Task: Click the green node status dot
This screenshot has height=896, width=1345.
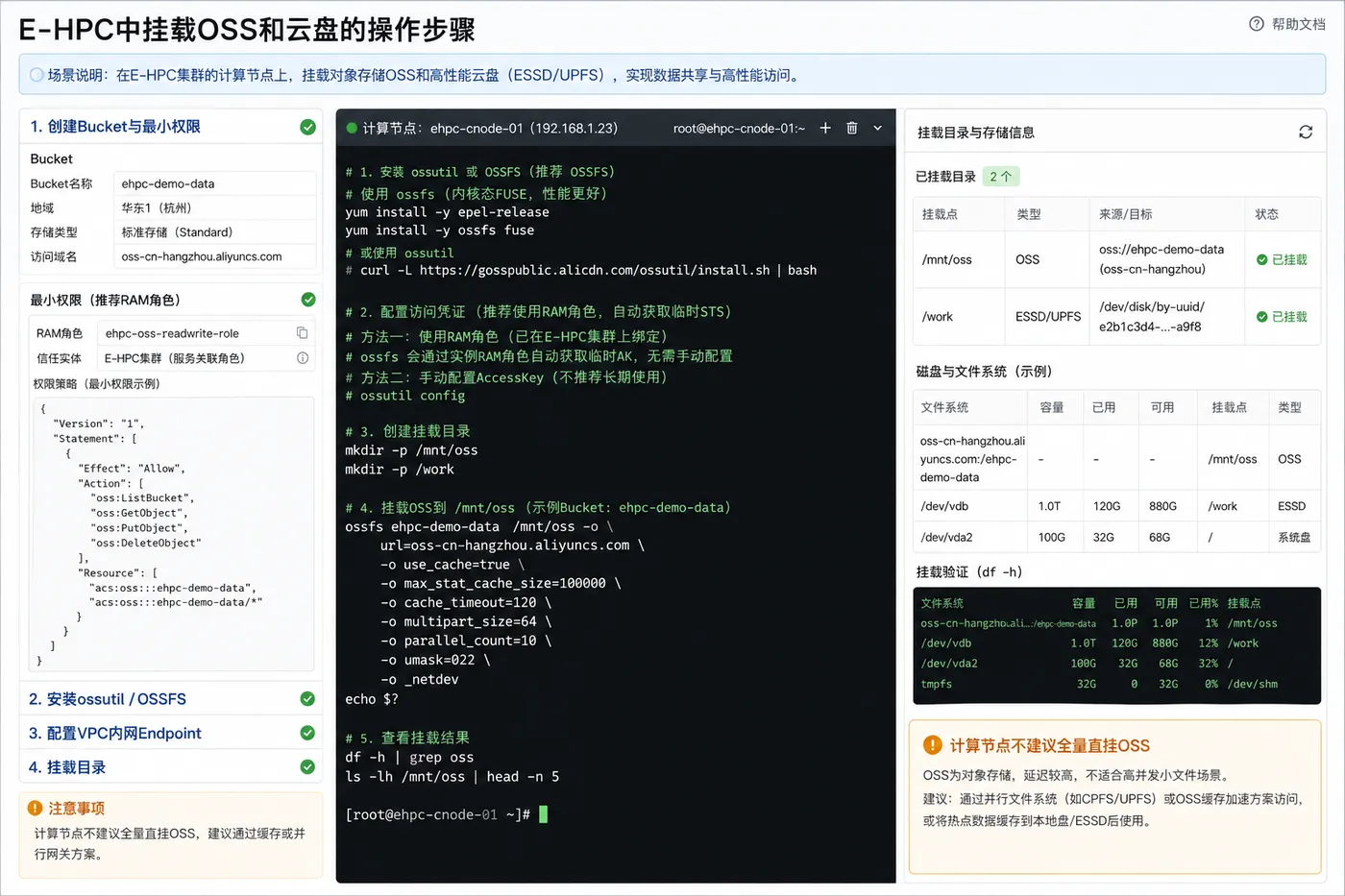Action: pyautogui.click(x=352, y=128)
